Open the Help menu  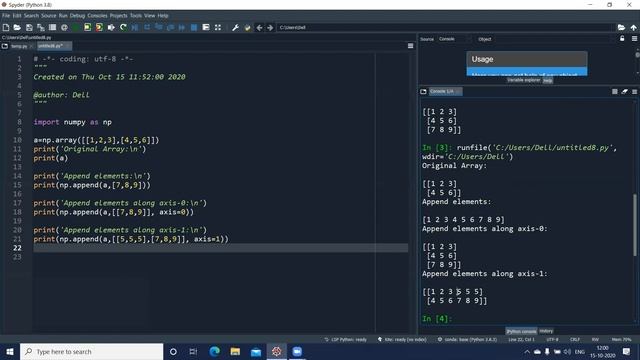pyautogui.click(x=163, y=16)
